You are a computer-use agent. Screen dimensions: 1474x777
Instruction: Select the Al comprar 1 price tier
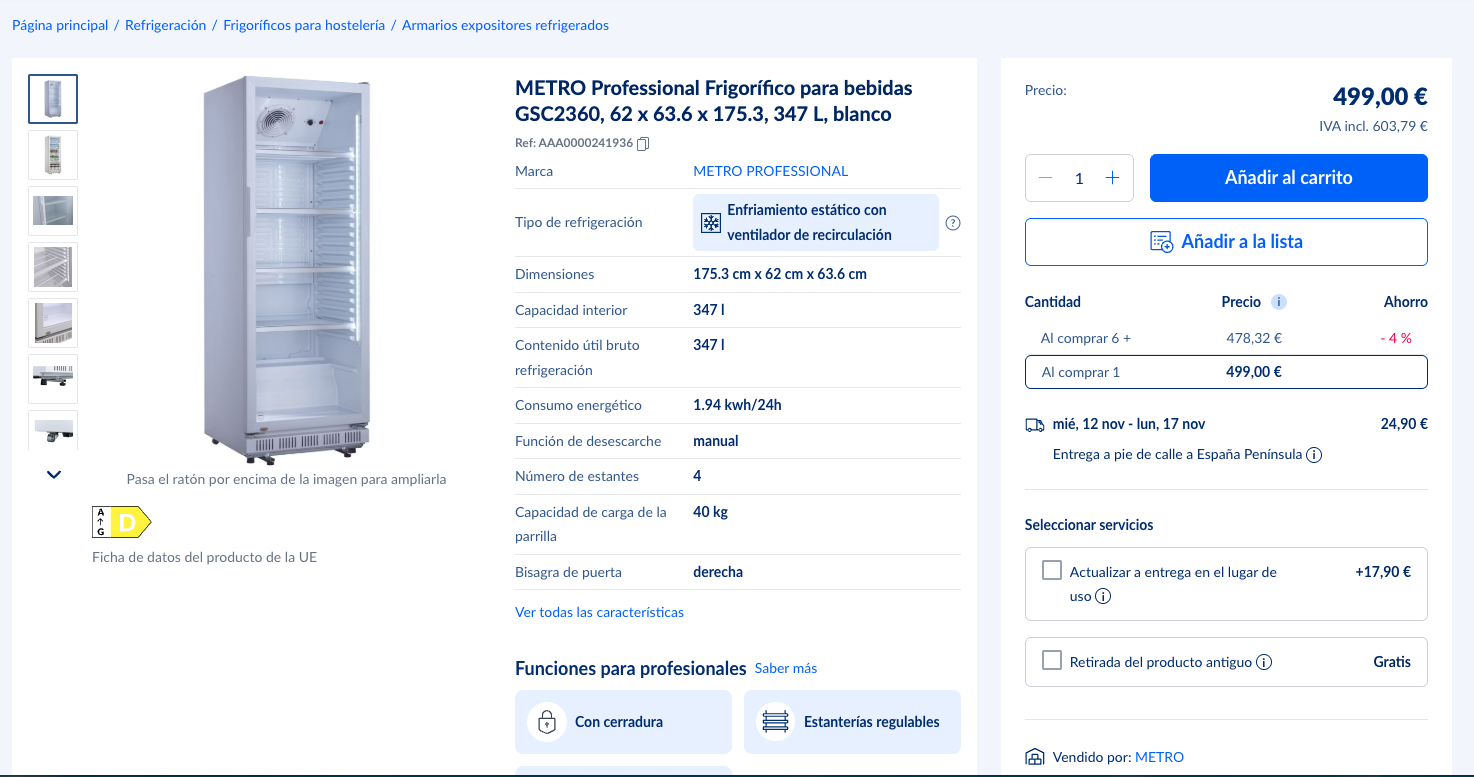tap(1226, 372)
